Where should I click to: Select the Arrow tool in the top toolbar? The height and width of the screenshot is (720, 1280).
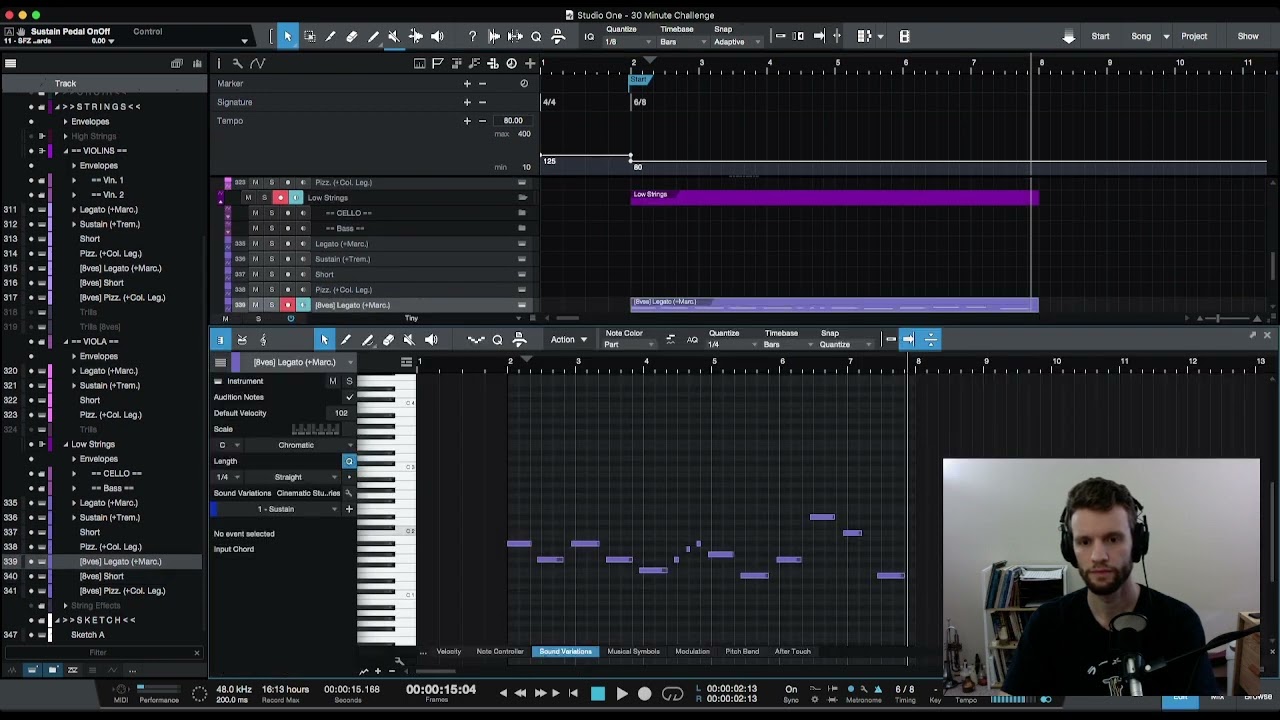tap(287, 37)
